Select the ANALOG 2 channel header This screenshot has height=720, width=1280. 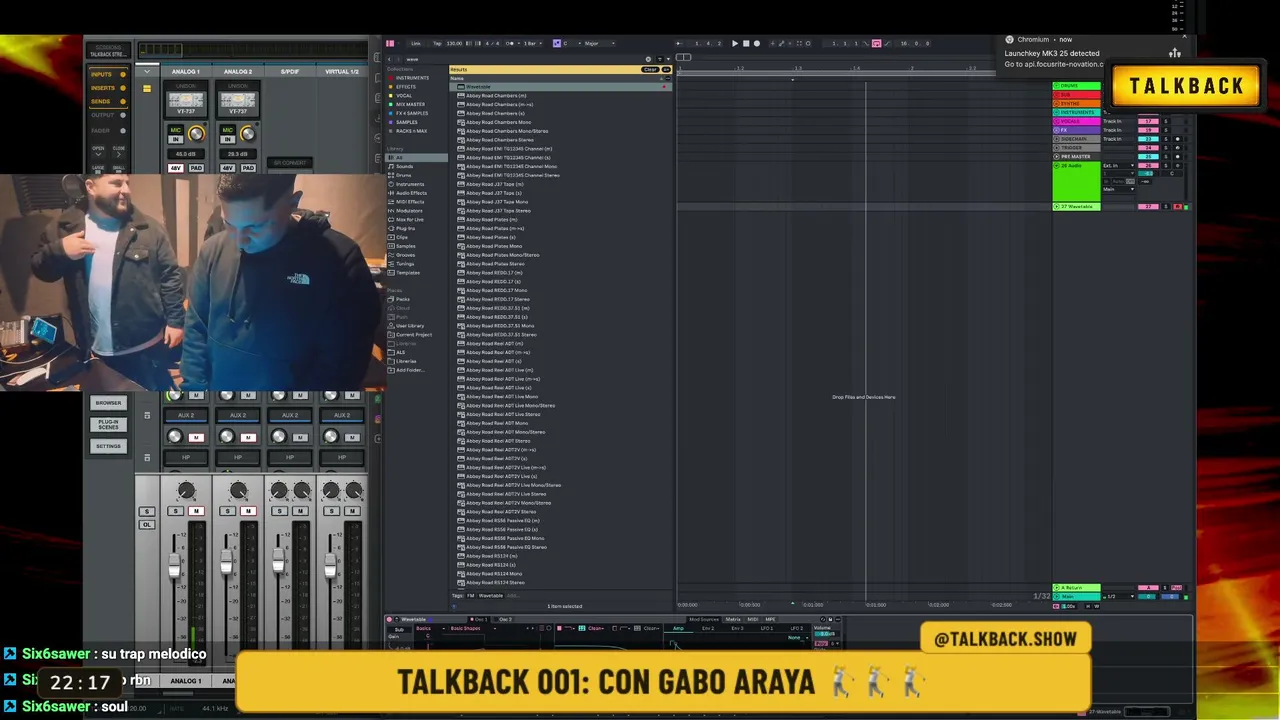238,72
